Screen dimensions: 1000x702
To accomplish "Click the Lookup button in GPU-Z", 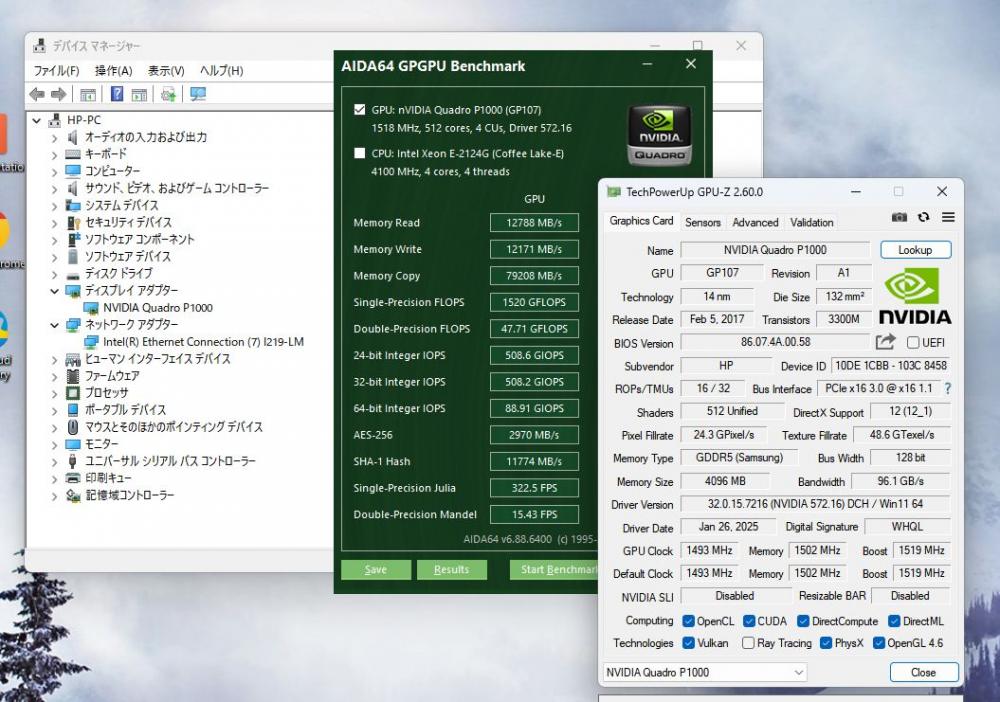I will point(915,250).
